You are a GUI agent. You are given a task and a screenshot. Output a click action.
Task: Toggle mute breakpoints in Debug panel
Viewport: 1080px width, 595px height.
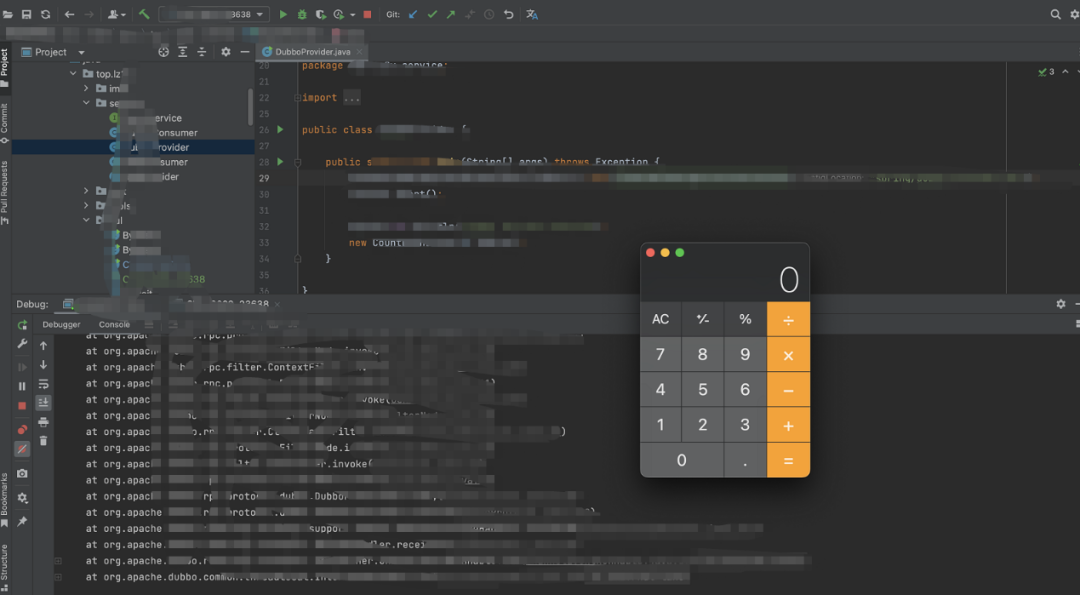pos(22,449)
